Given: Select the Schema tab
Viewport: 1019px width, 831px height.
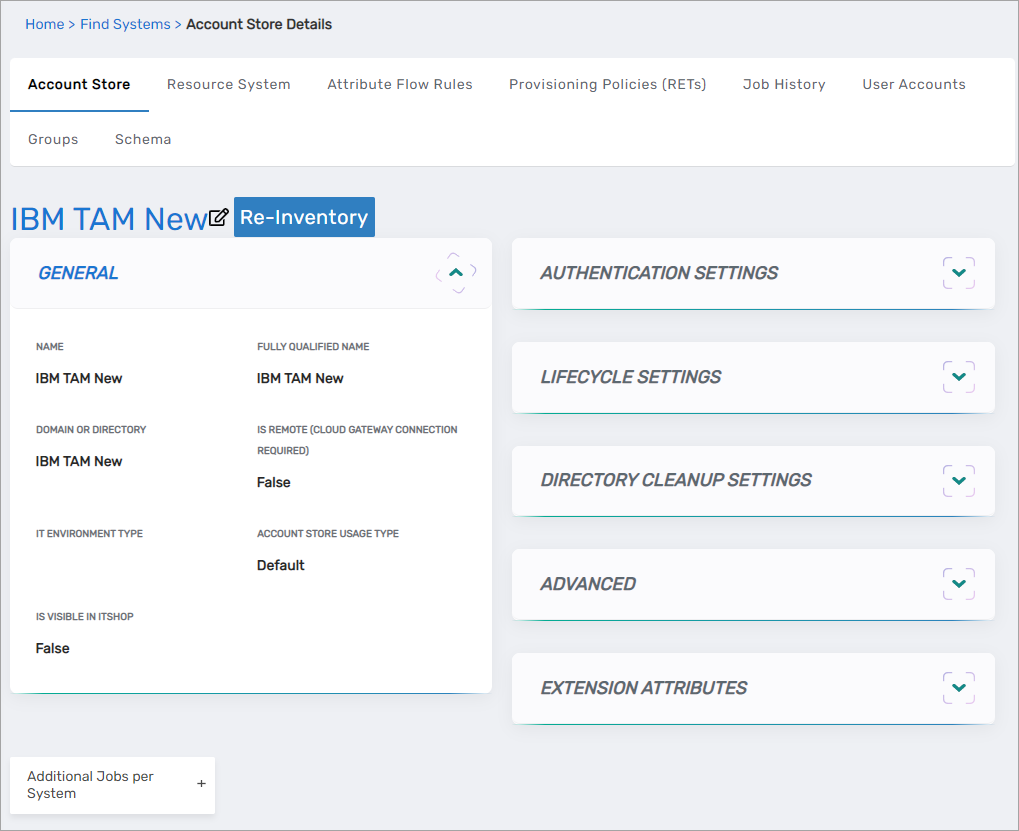Looking at the screenshot, I should tap(143, 139).
